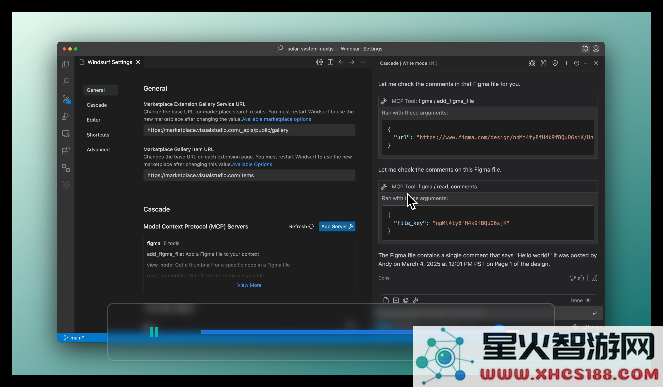This screenshot has height=387, width=663.
Task: Open Available marketplace options link
Action: [277, 119]
